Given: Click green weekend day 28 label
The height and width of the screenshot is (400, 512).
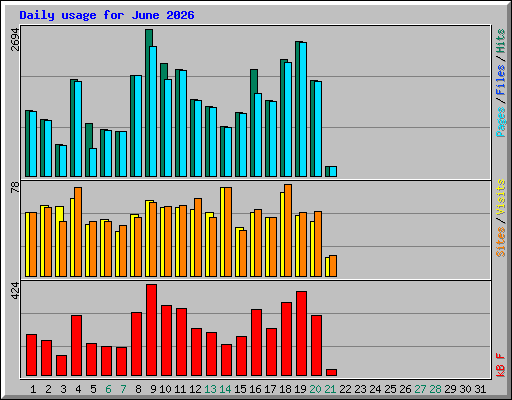Looking at the screenshot, I should [435, 389].
